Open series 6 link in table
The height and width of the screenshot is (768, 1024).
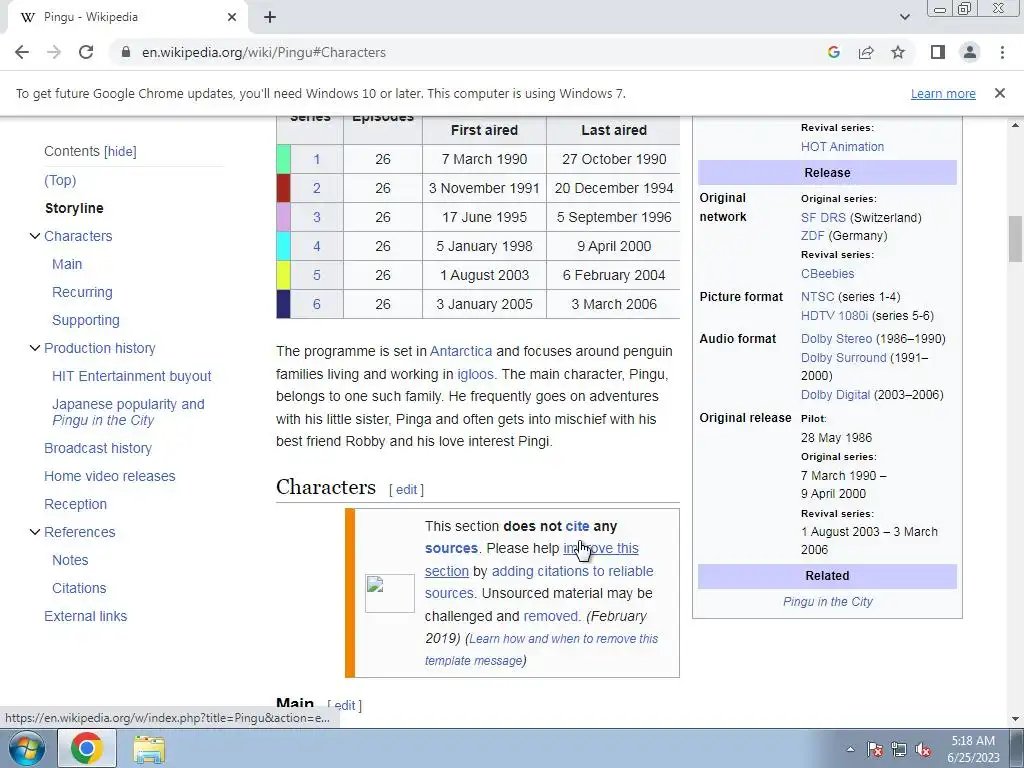[x=317, y=304]
